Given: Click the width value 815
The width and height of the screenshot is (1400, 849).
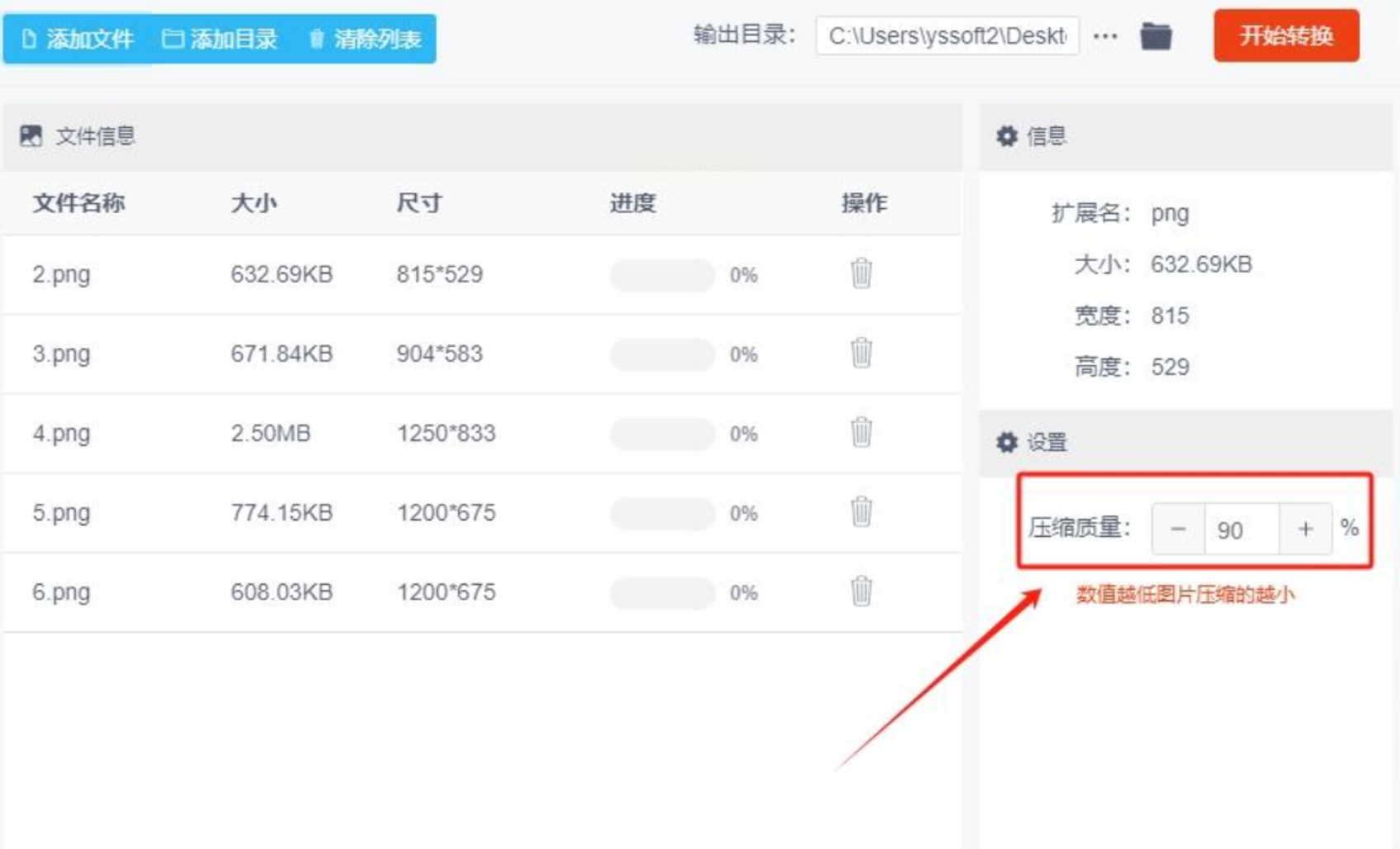Looking at the screenshot, I should click(x=1170, y=315).
